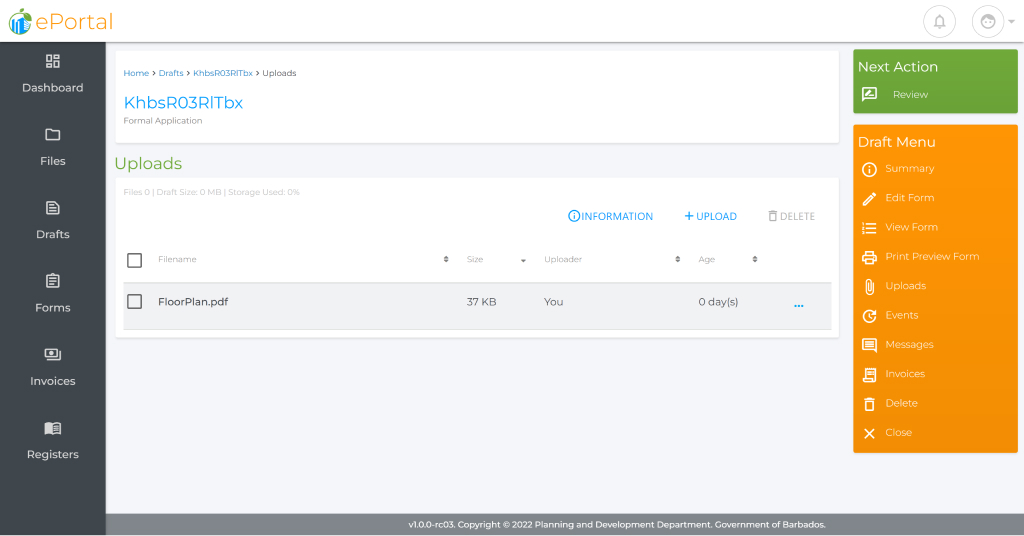The height and width of the screenshot is (536, 1024).
Task: Click the Edit Form pencil icon
Action: (x=869, y=199)
